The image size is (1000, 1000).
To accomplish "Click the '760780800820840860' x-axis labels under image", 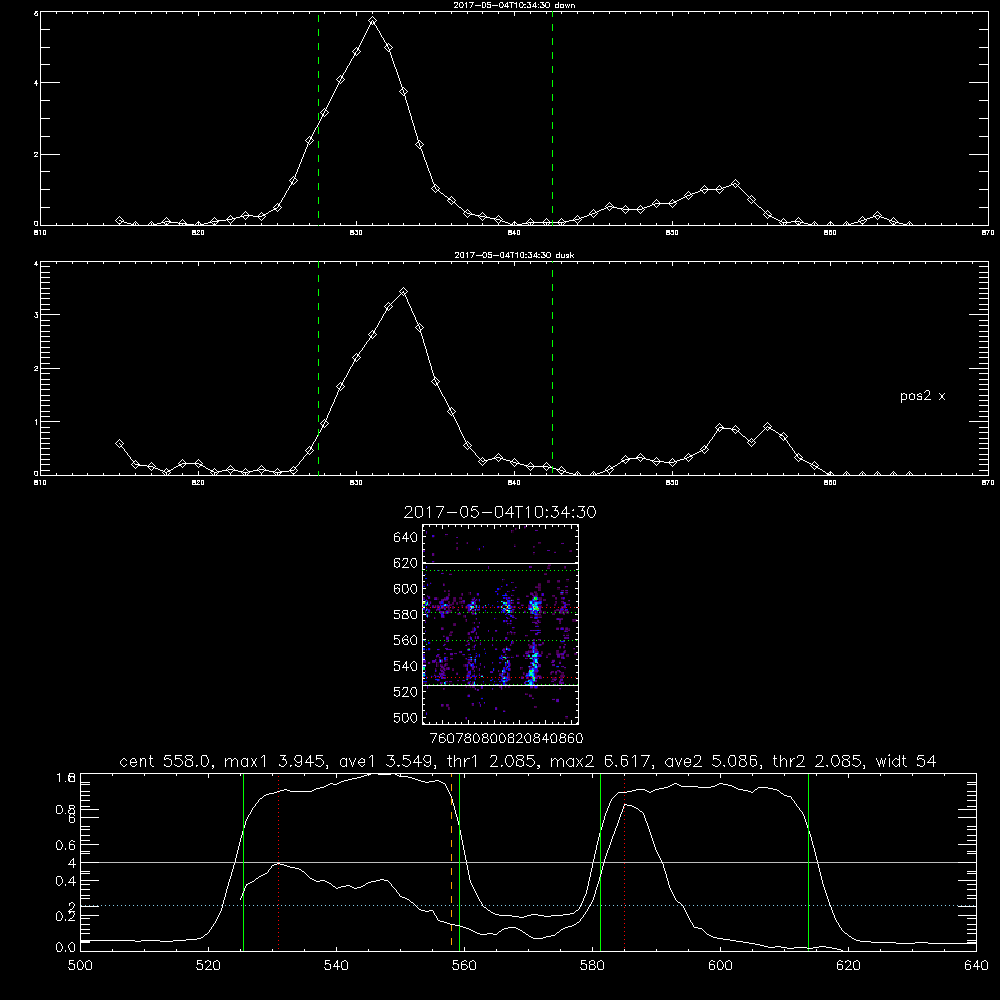I will [x=506, y=739].
